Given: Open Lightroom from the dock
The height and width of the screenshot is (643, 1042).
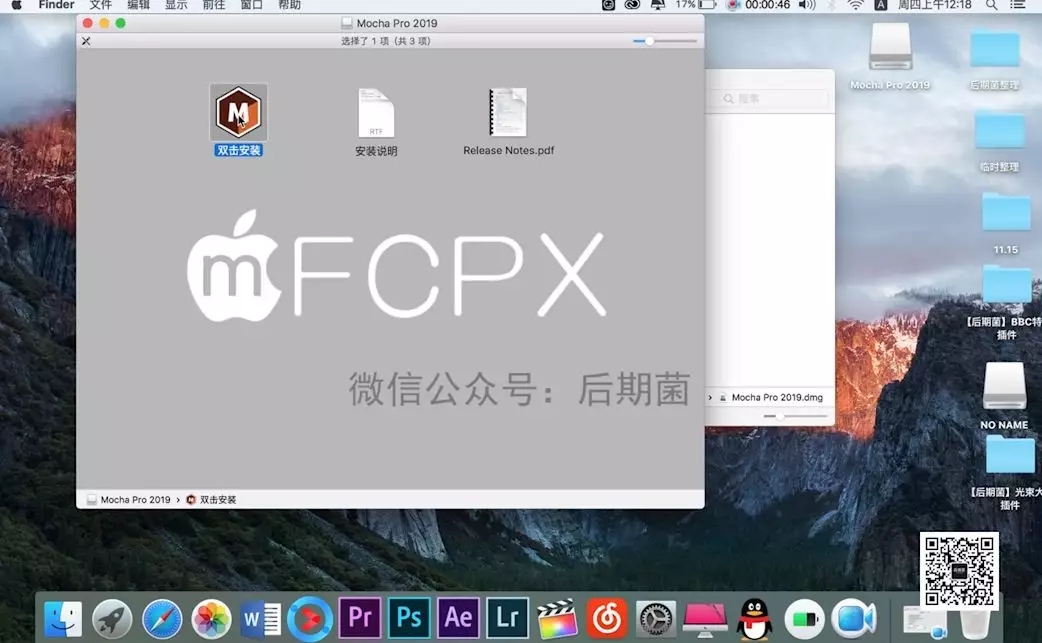Looking at the screenshot, I should point(507,618).
